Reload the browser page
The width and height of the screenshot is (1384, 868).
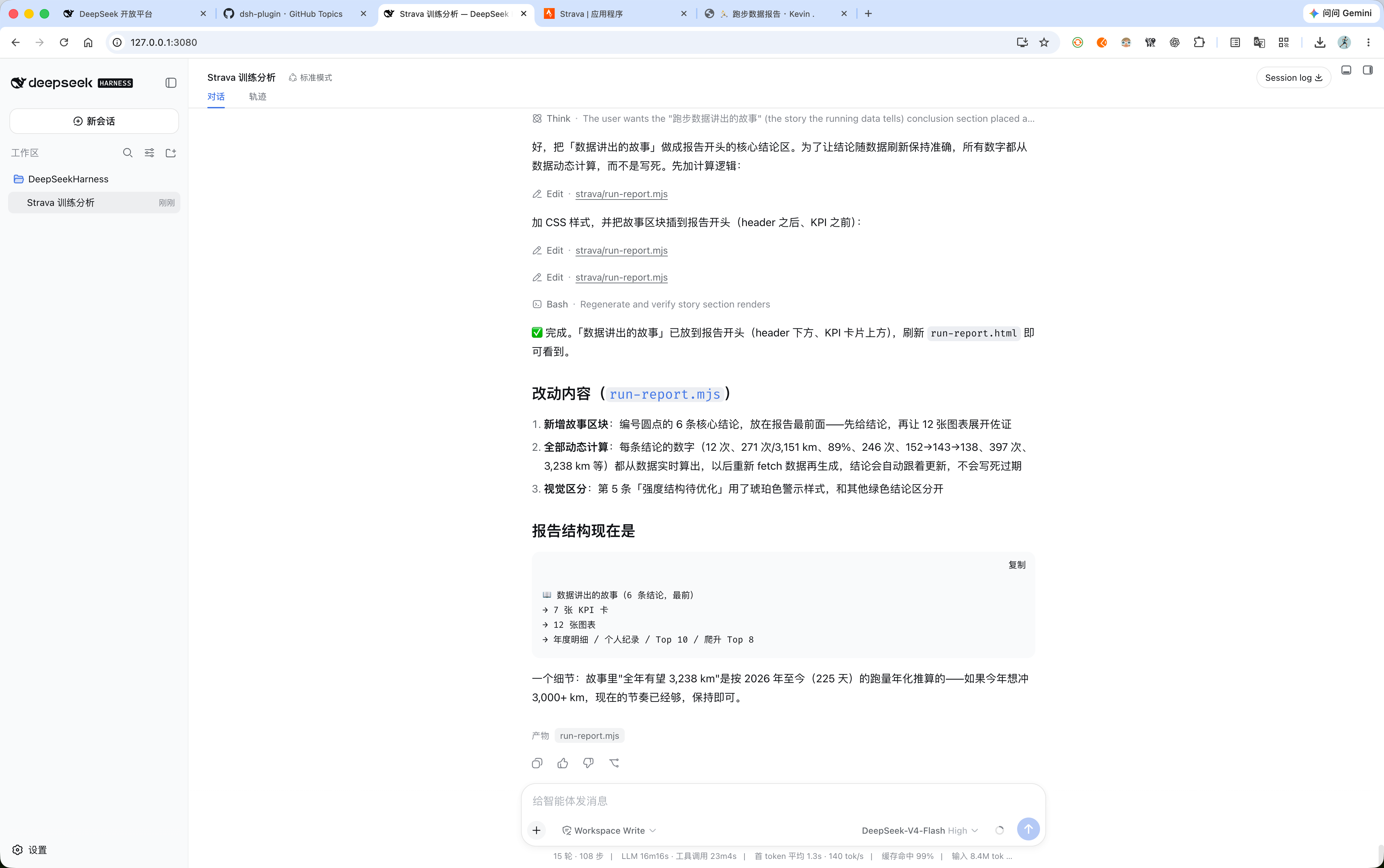click(64, 42)
